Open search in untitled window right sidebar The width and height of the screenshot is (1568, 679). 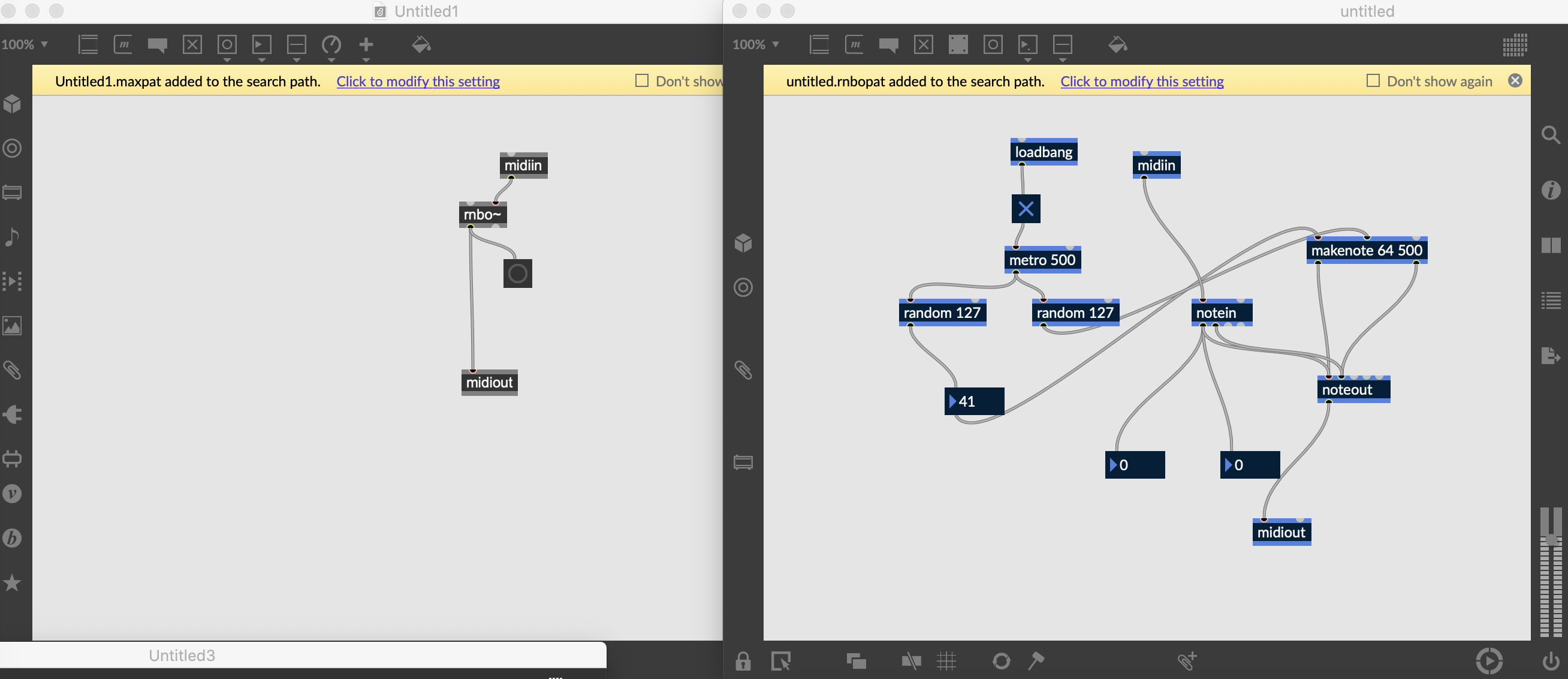1551,134
